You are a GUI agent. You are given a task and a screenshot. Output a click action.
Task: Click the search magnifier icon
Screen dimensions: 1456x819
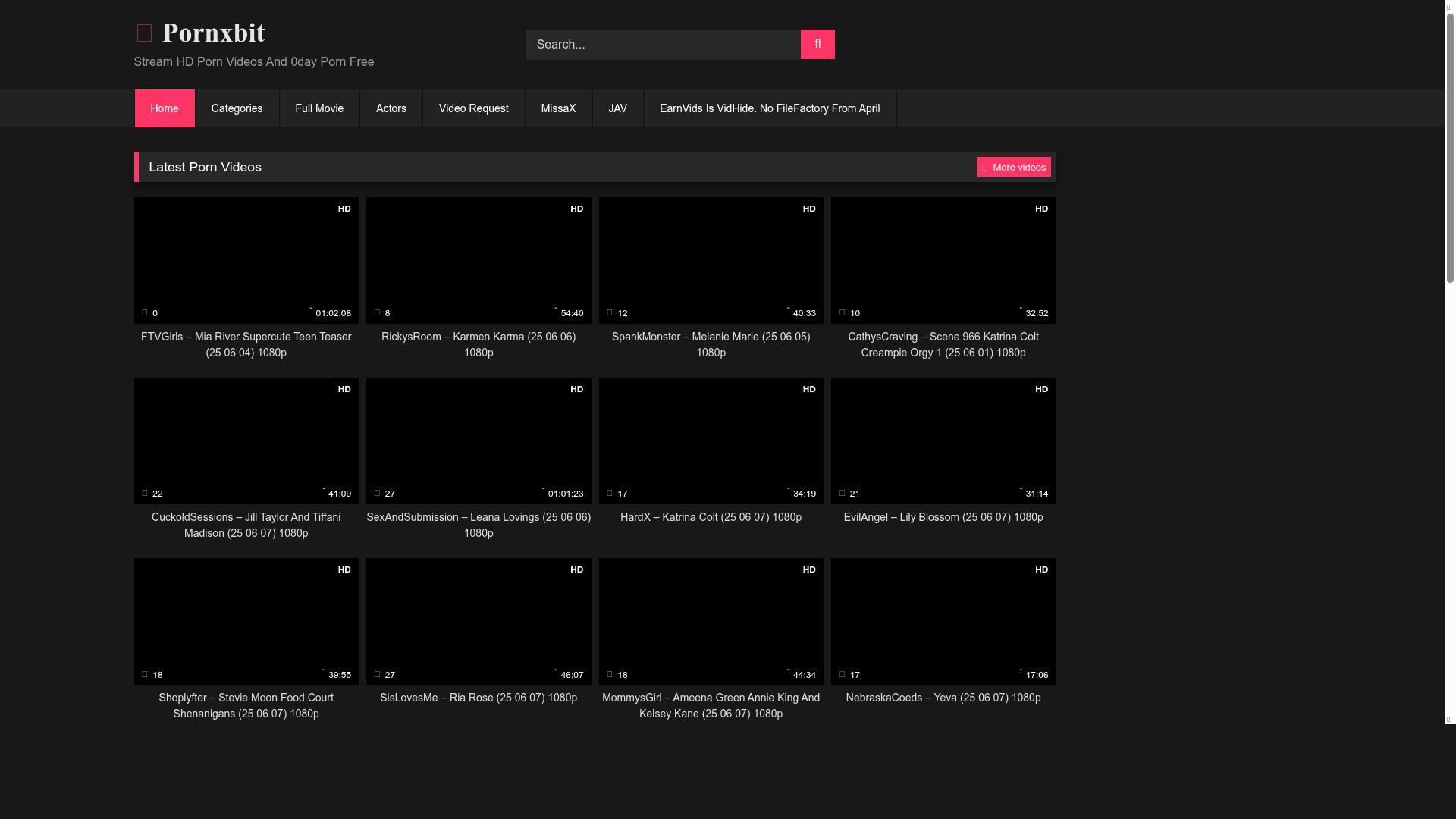click(x=817, y=44)
